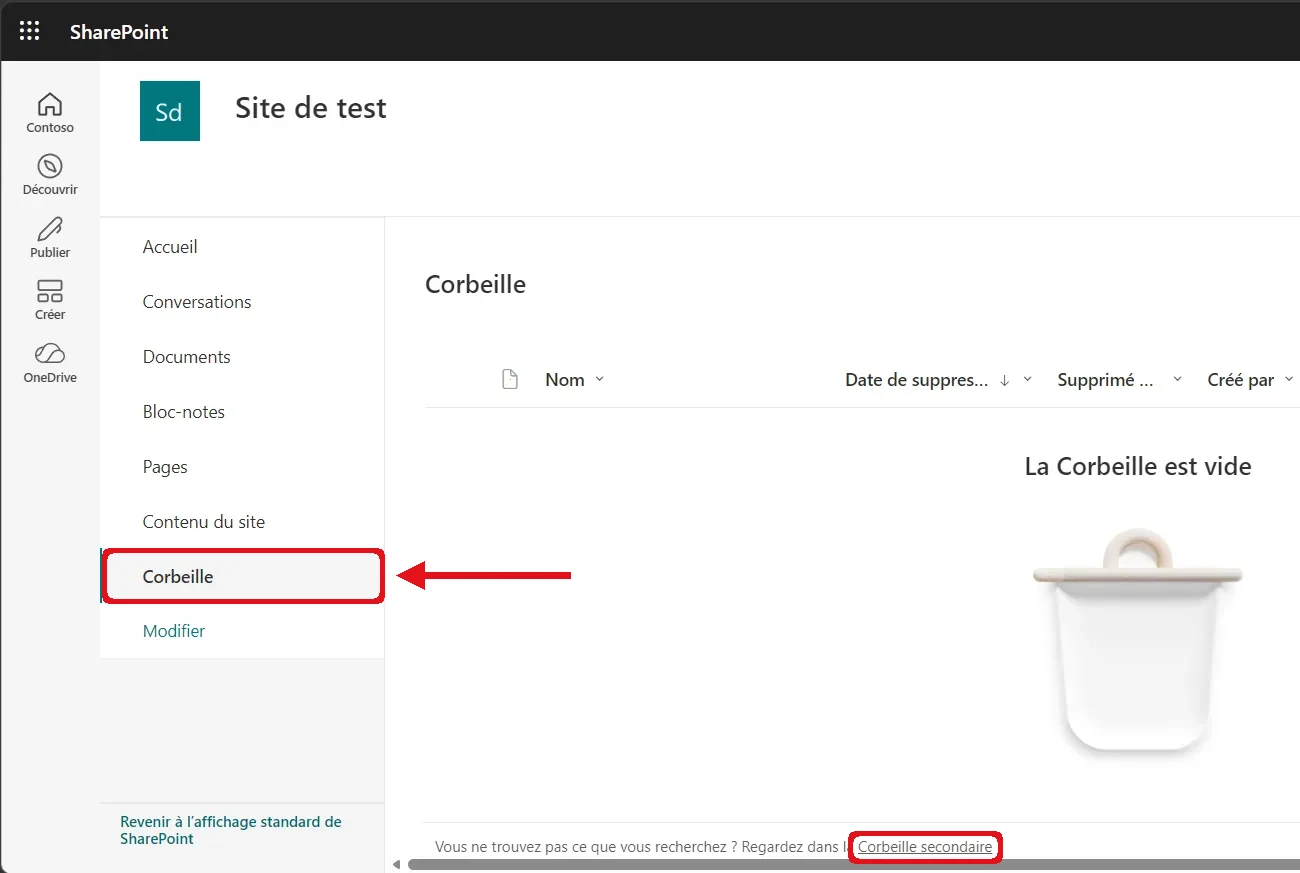Open the Corbeille secondaire link
This screenshot has width=1300, height=873.
[x=925, y=847]
